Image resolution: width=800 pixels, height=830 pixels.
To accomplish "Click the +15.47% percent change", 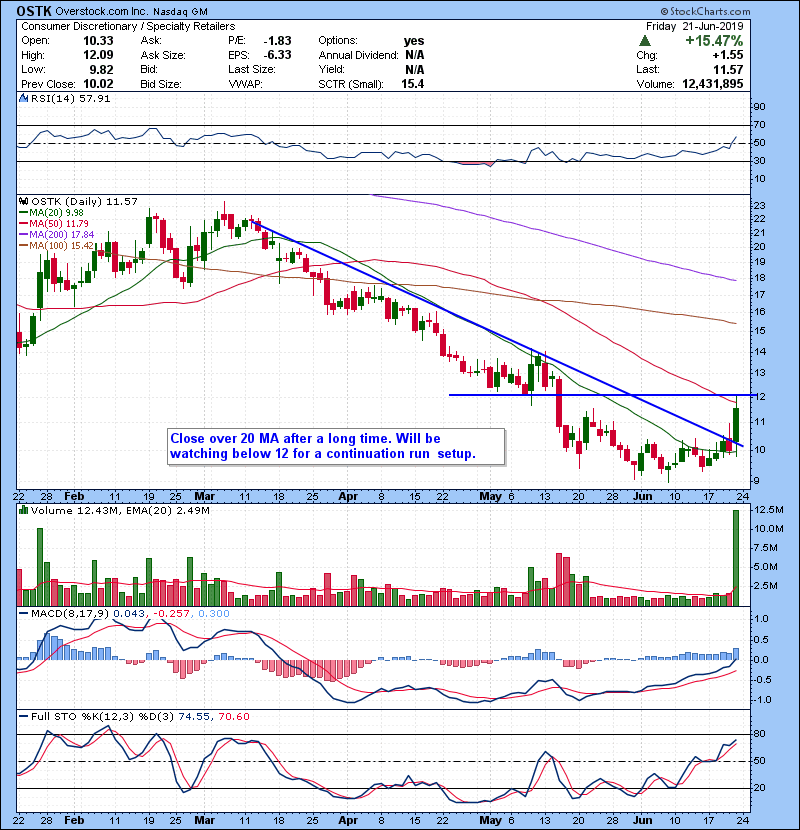I will pyautogui.click(x=714, y=41).
